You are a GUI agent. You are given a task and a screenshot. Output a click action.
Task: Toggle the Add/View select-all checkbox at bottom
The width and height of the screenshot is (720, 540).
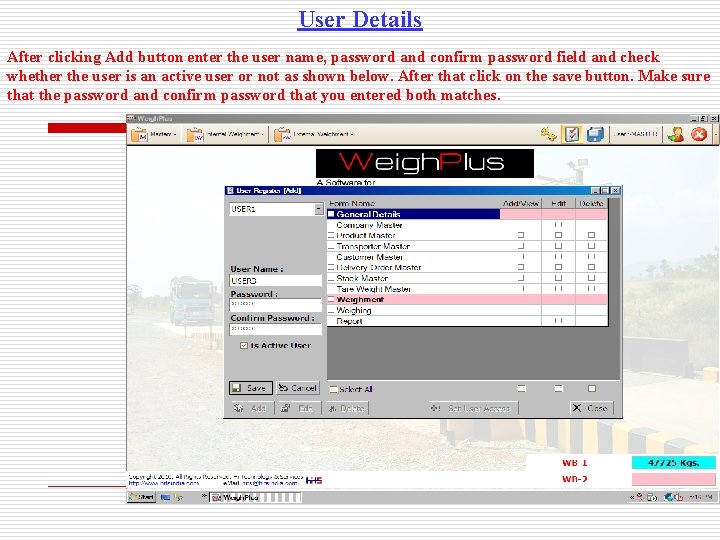[x=521, y=388]
